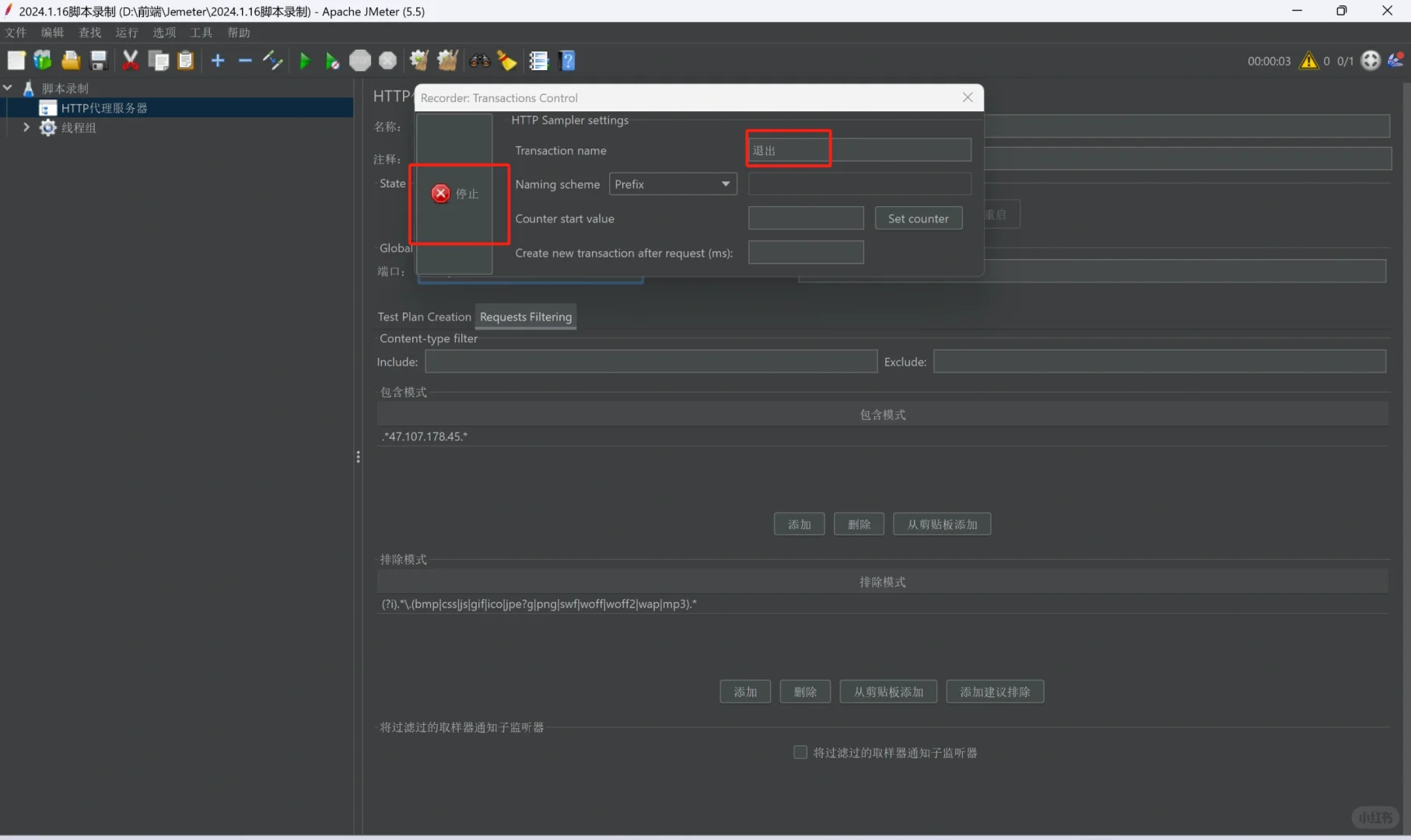Collapse the 脚本录制 tree node arrow
The image size is (1411, 840).
point(8,88)
